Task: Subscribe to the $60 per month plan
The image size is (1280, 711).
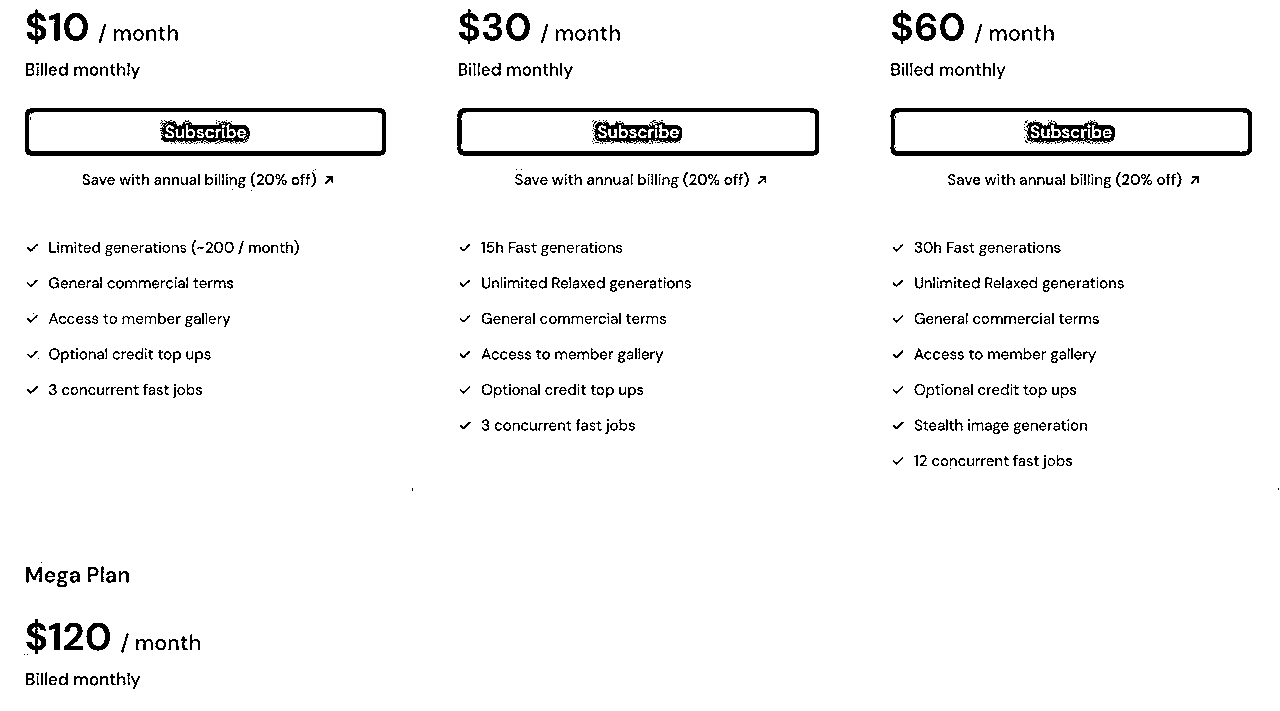Action: tap(1071, 132)
